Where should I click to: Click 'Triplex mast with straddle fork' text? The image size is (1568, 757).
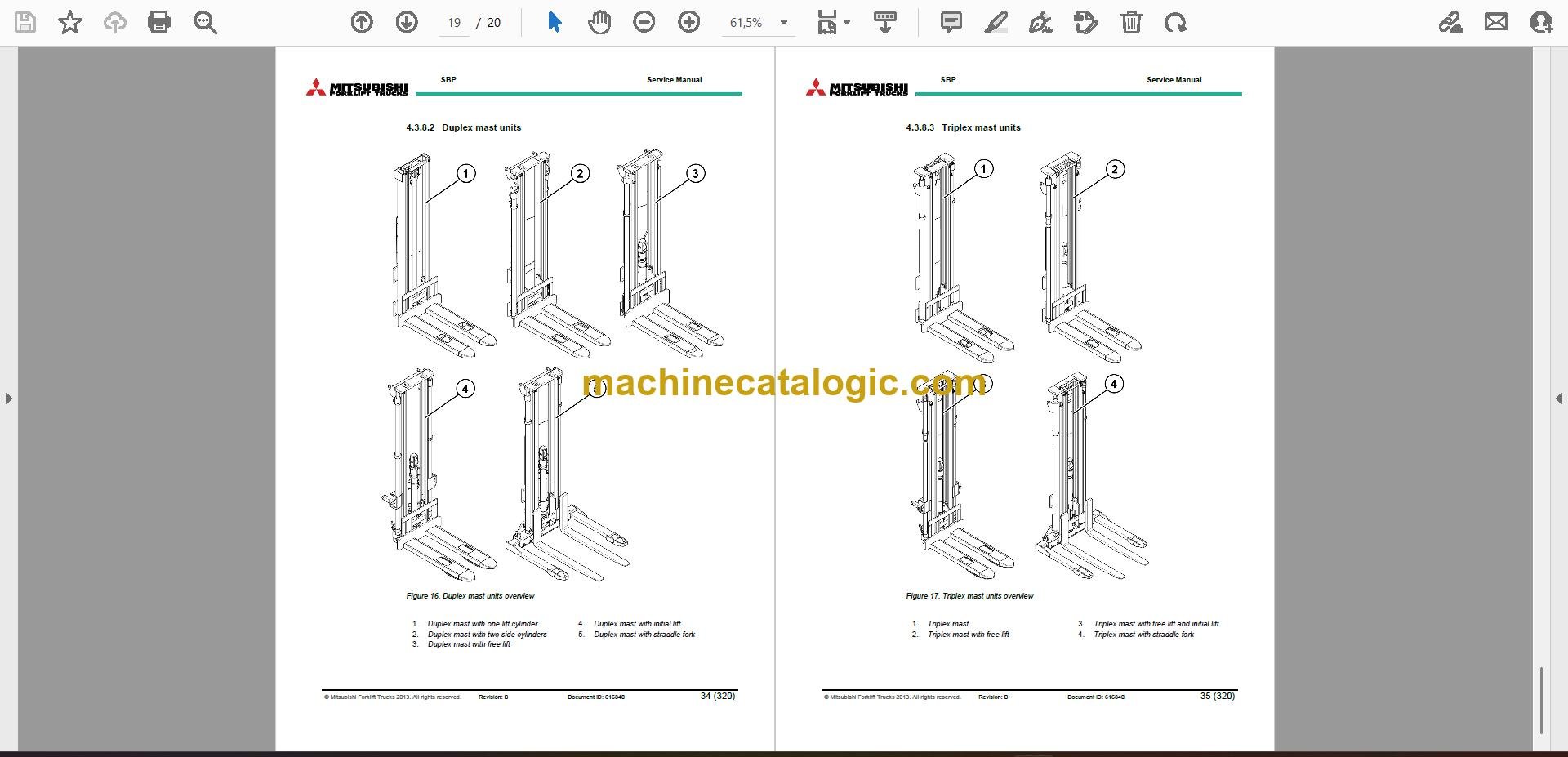(x=1144, y=635)
